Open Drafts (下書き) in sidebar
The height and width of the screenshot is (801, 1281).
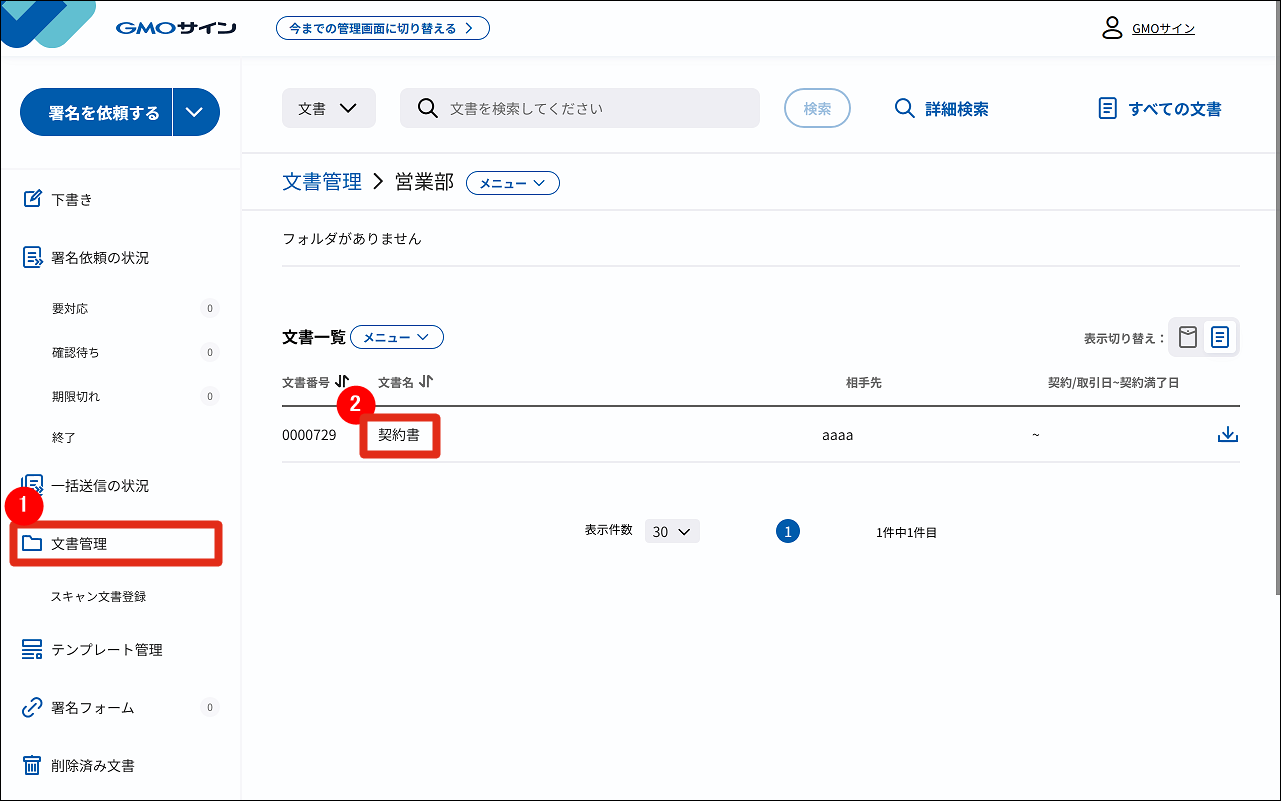71,199
